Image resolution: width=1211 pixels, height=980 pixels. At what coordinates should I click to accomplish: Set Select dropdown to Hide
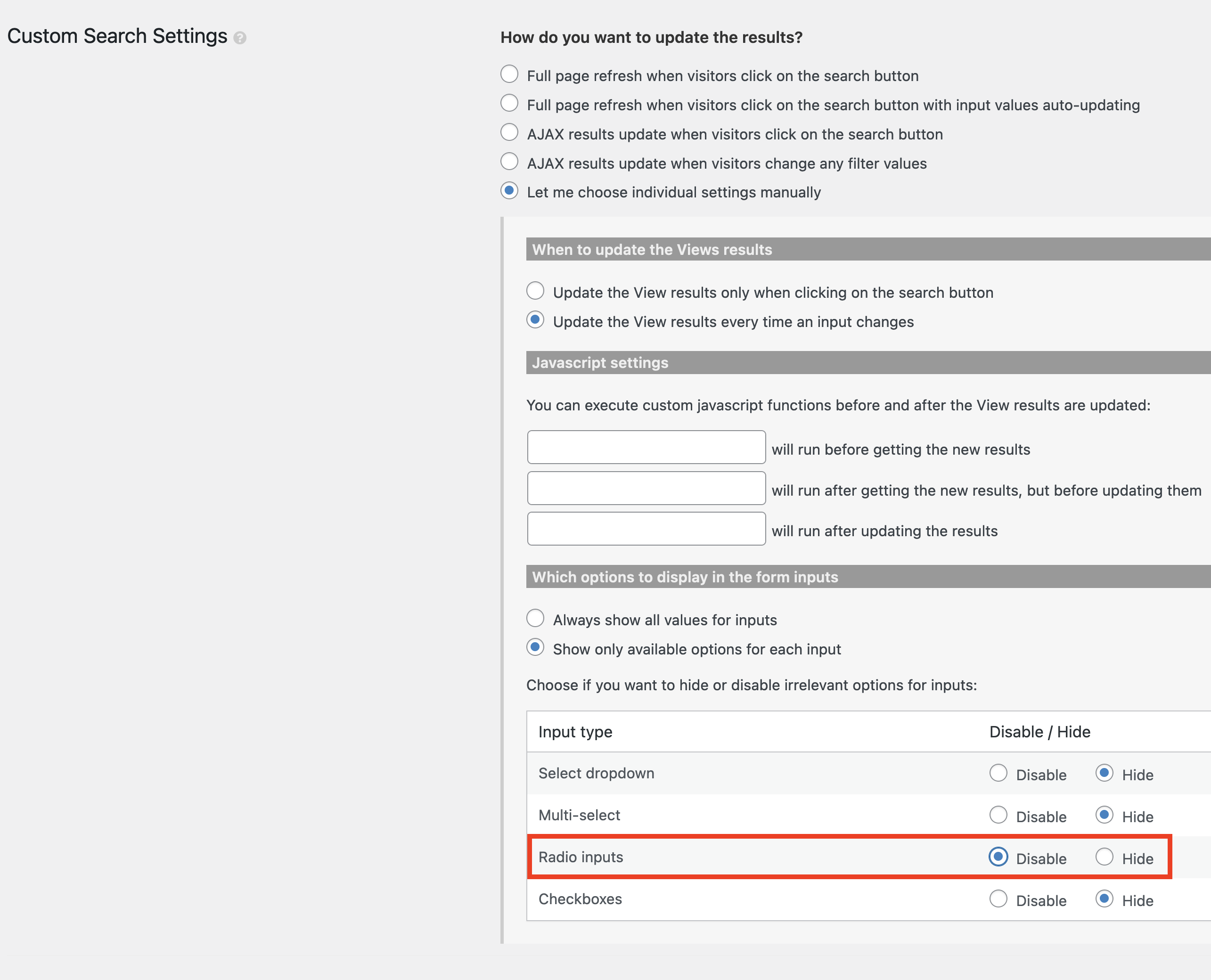coord(1105,773)
